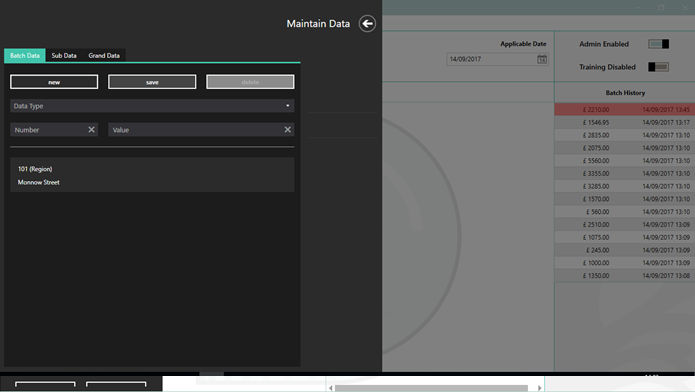Select batch history row £ 2210.00
The image size is (695, 392).
625,109
